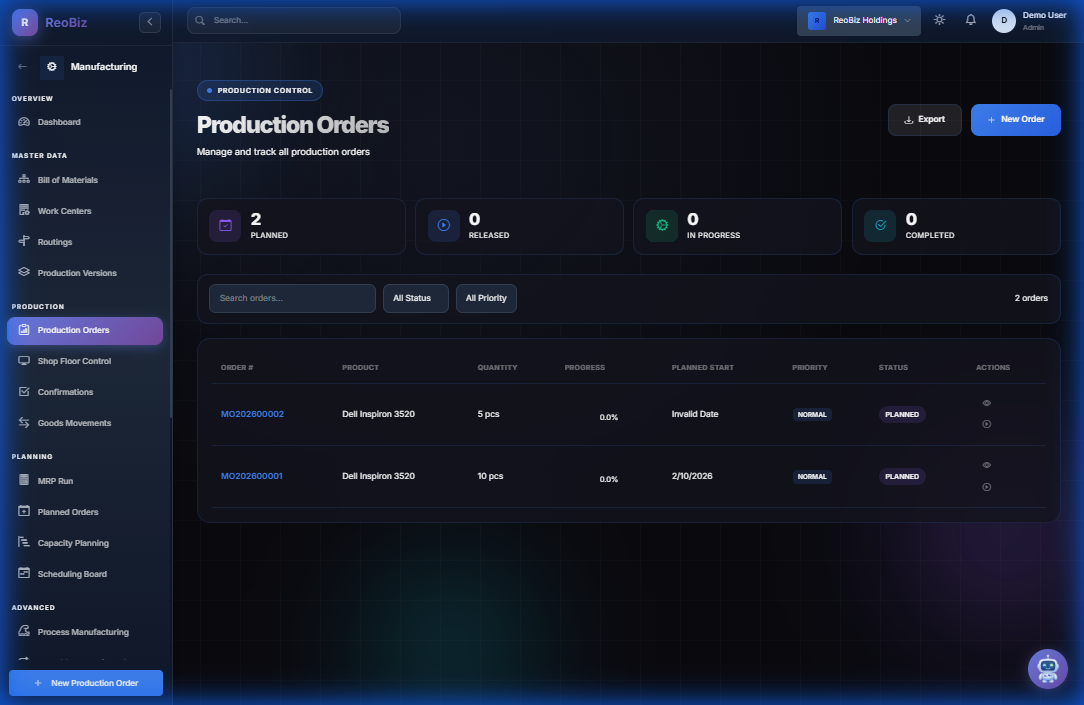
Task: View details of order MO202600001 via eye icon
Action: pyautogui.click(x=986, y=464)
